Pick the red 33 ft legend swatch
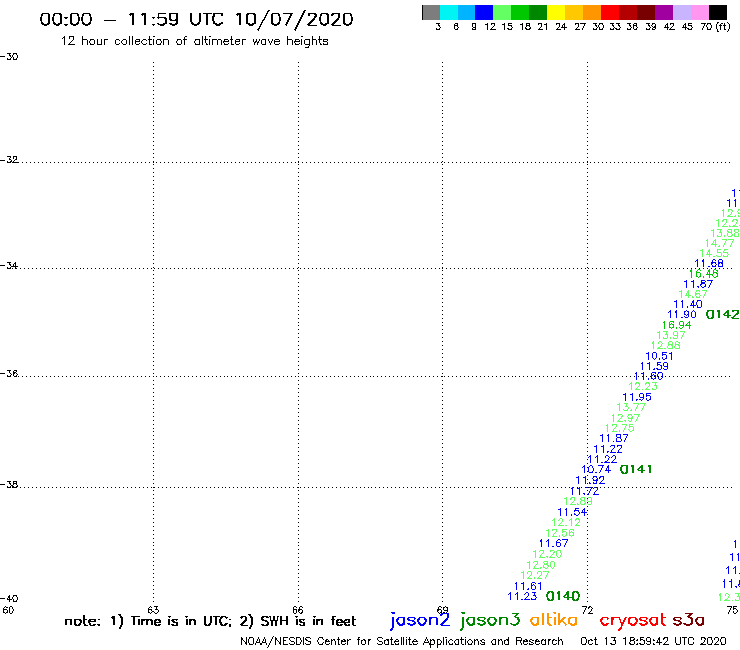Screen dimensions: 740x650 [x=610, y=12]
